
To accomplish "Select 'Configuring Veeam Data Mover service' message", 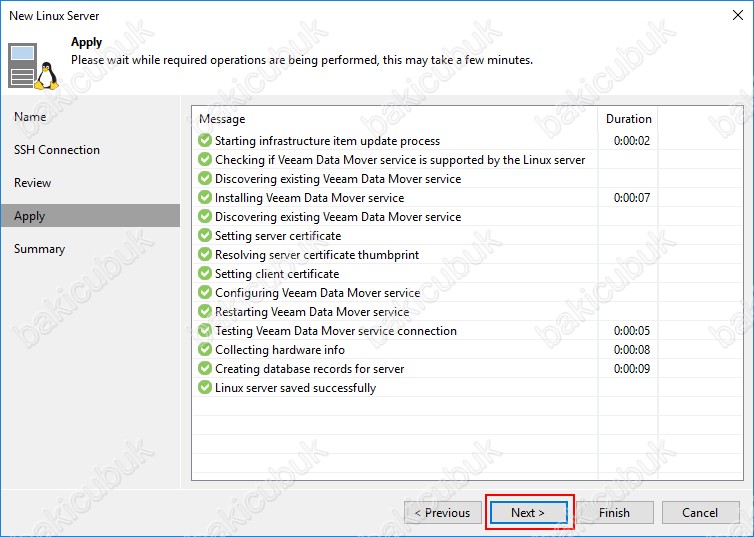I will tap(317, 293).
